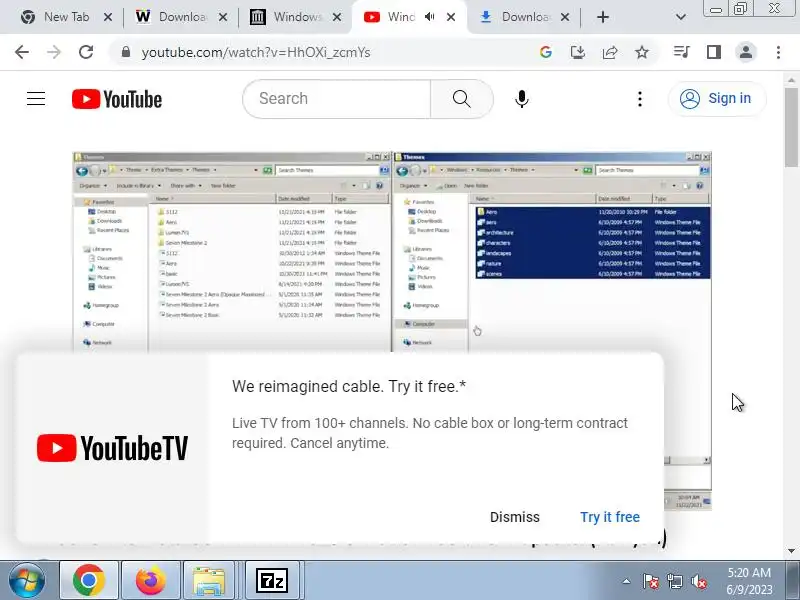This screenshot has width=800, height=600.
Task: Open the tab search chevron
Action: point(681,17)
